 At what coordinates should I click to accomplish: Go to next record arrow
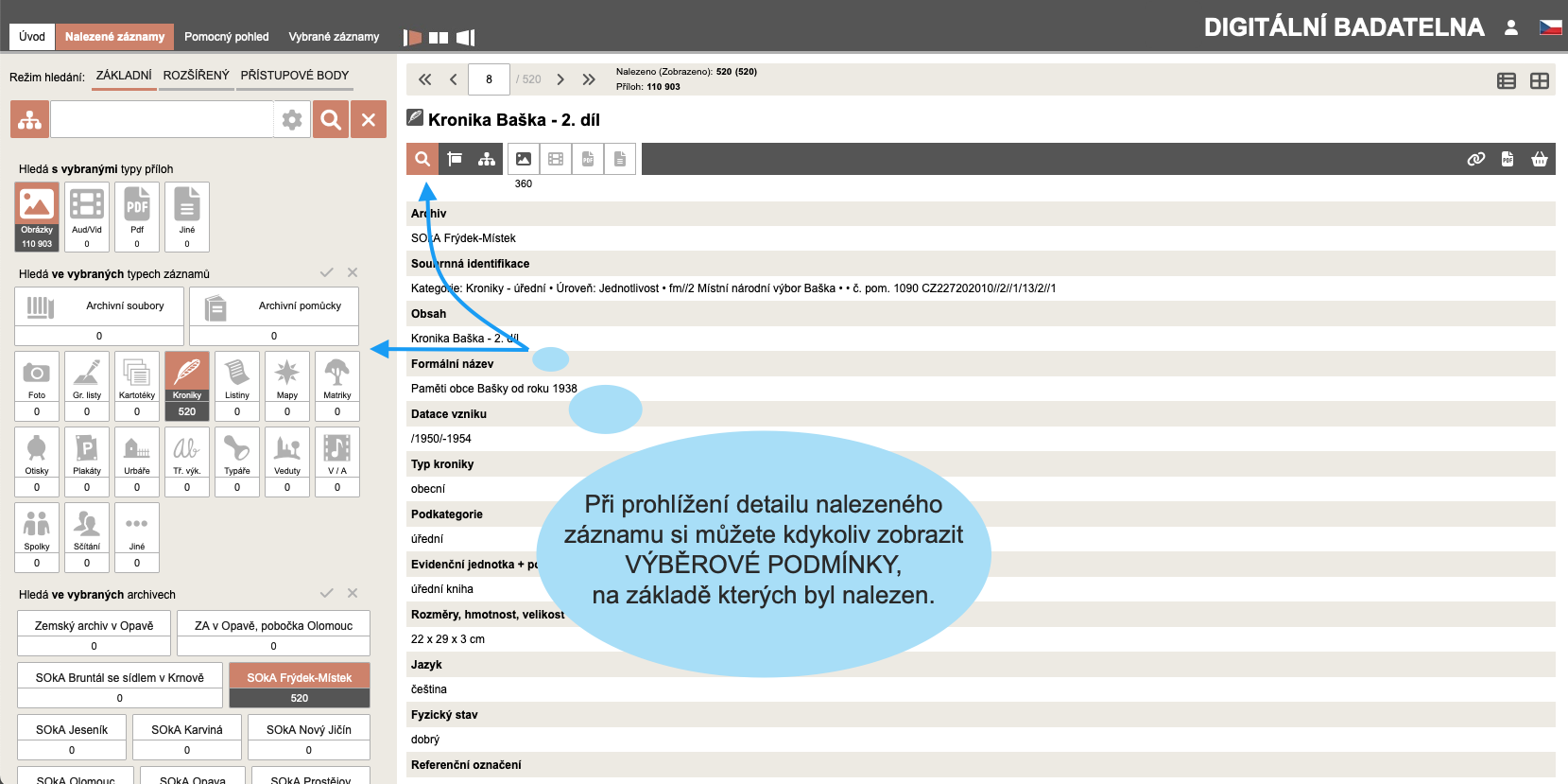pyautogui.click(x=560, y=79)
